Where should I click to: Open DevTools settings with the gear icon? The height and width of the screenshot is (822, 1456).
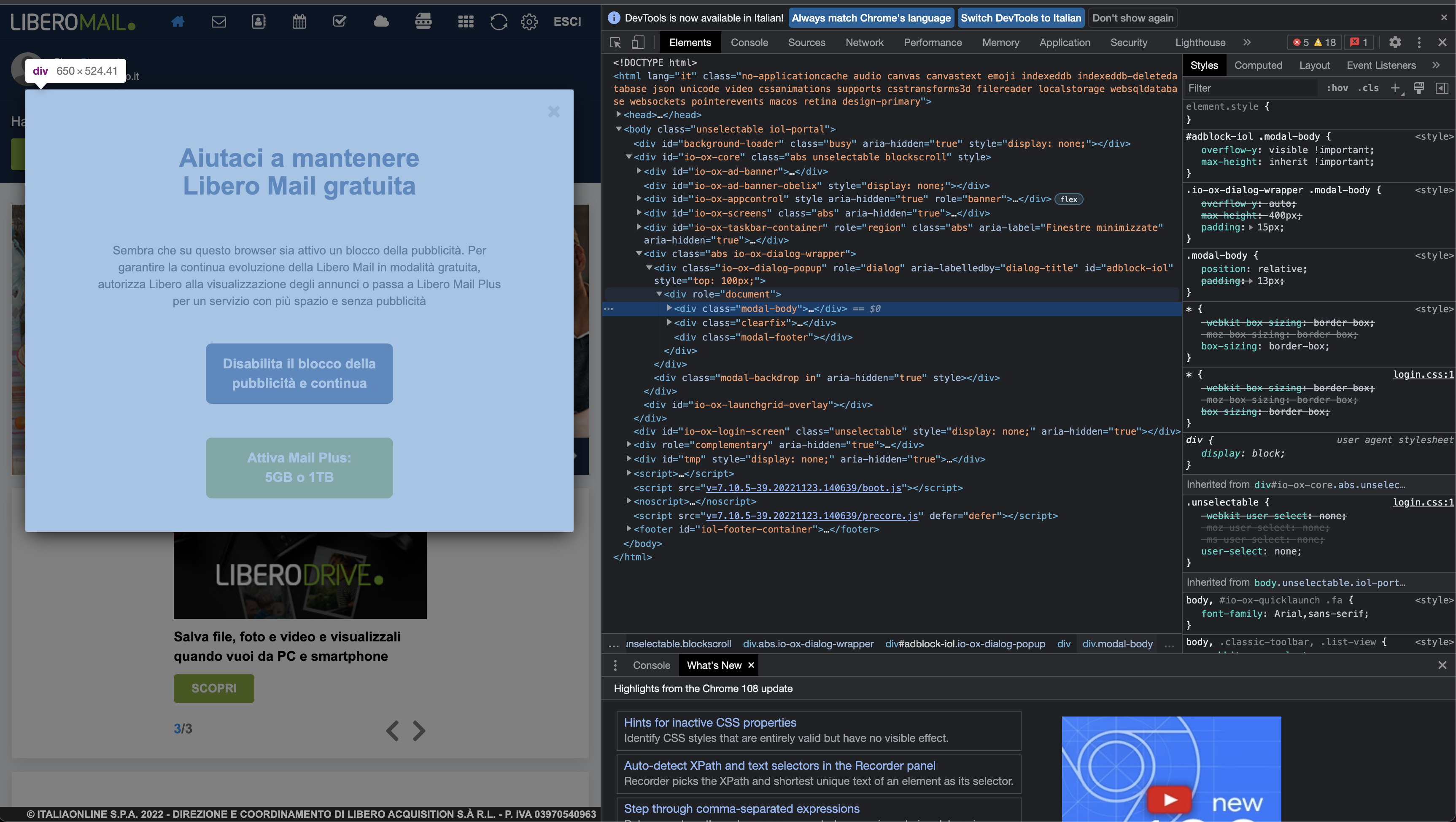coord(1396,42)
